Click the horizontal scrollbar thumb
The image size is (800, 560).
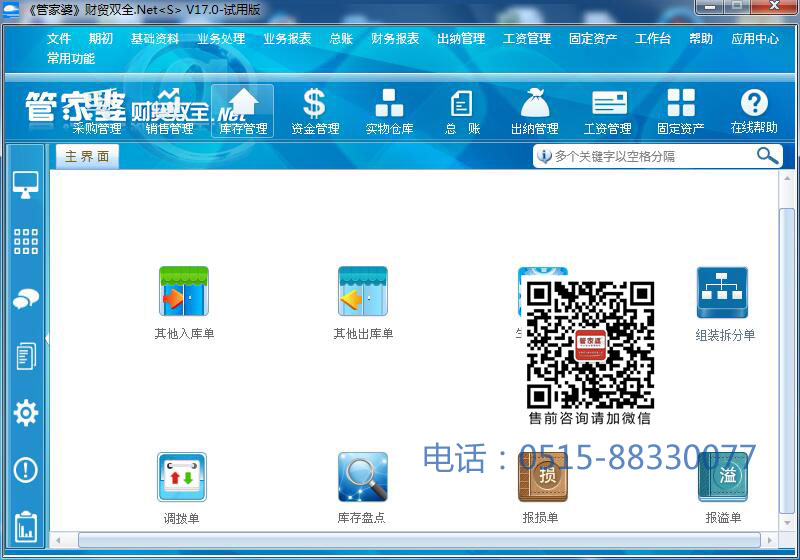[419, 540]
